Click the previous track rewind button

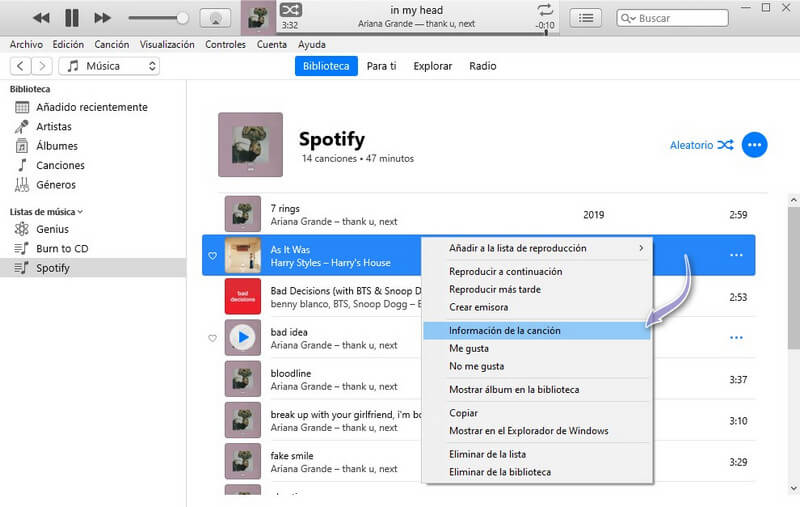pos(41,18)
